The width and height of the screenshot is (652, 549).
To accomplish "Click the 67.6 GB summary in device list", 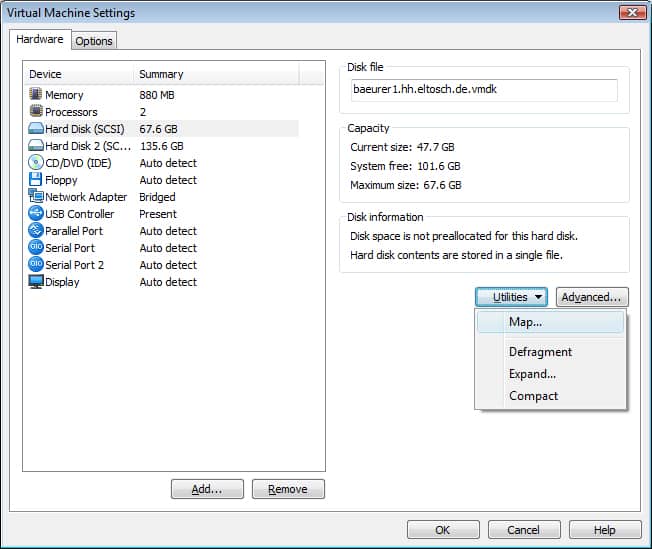I will 158,129.
